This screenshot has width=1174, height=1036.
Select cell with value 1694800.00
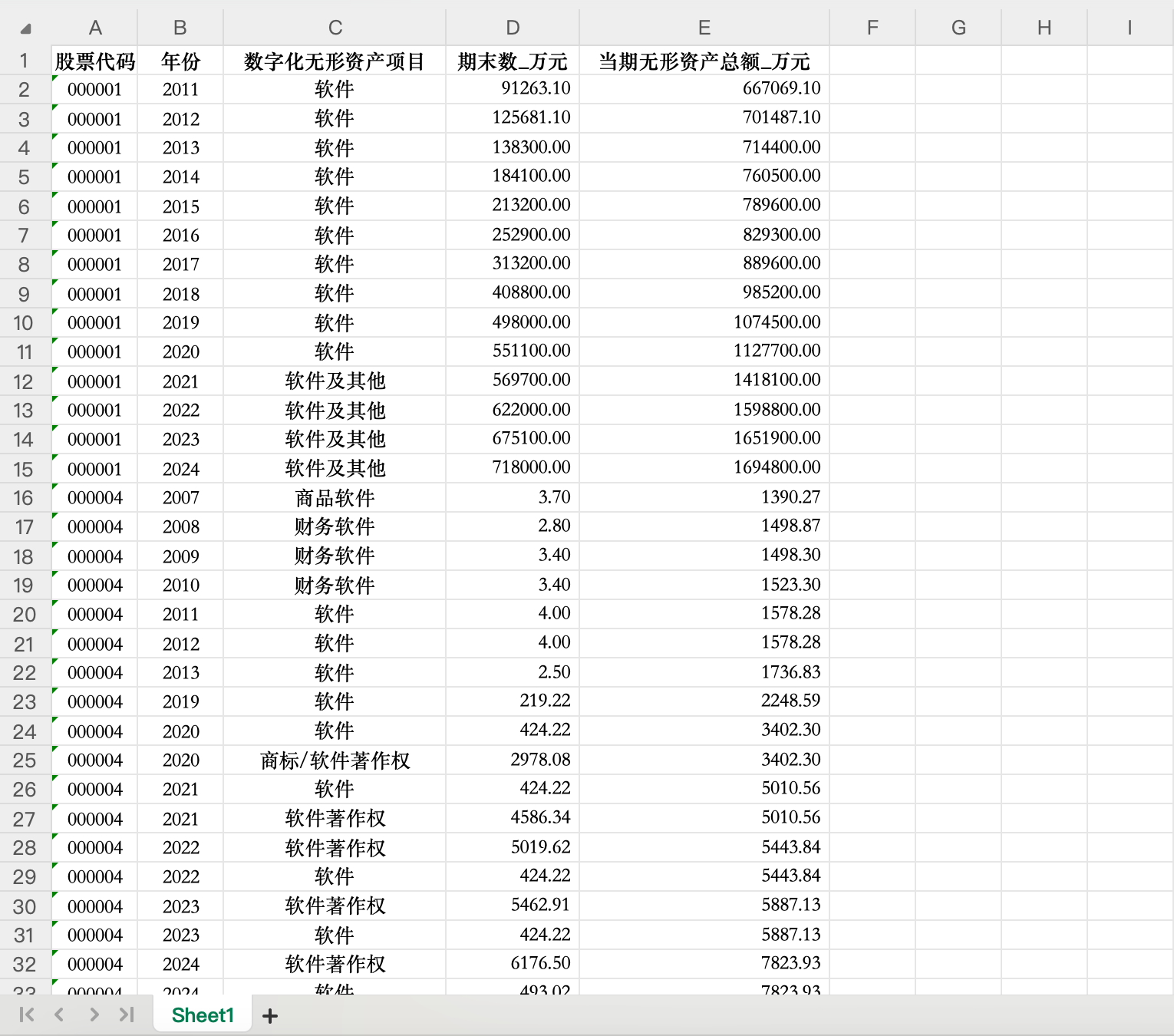(704, 468)
